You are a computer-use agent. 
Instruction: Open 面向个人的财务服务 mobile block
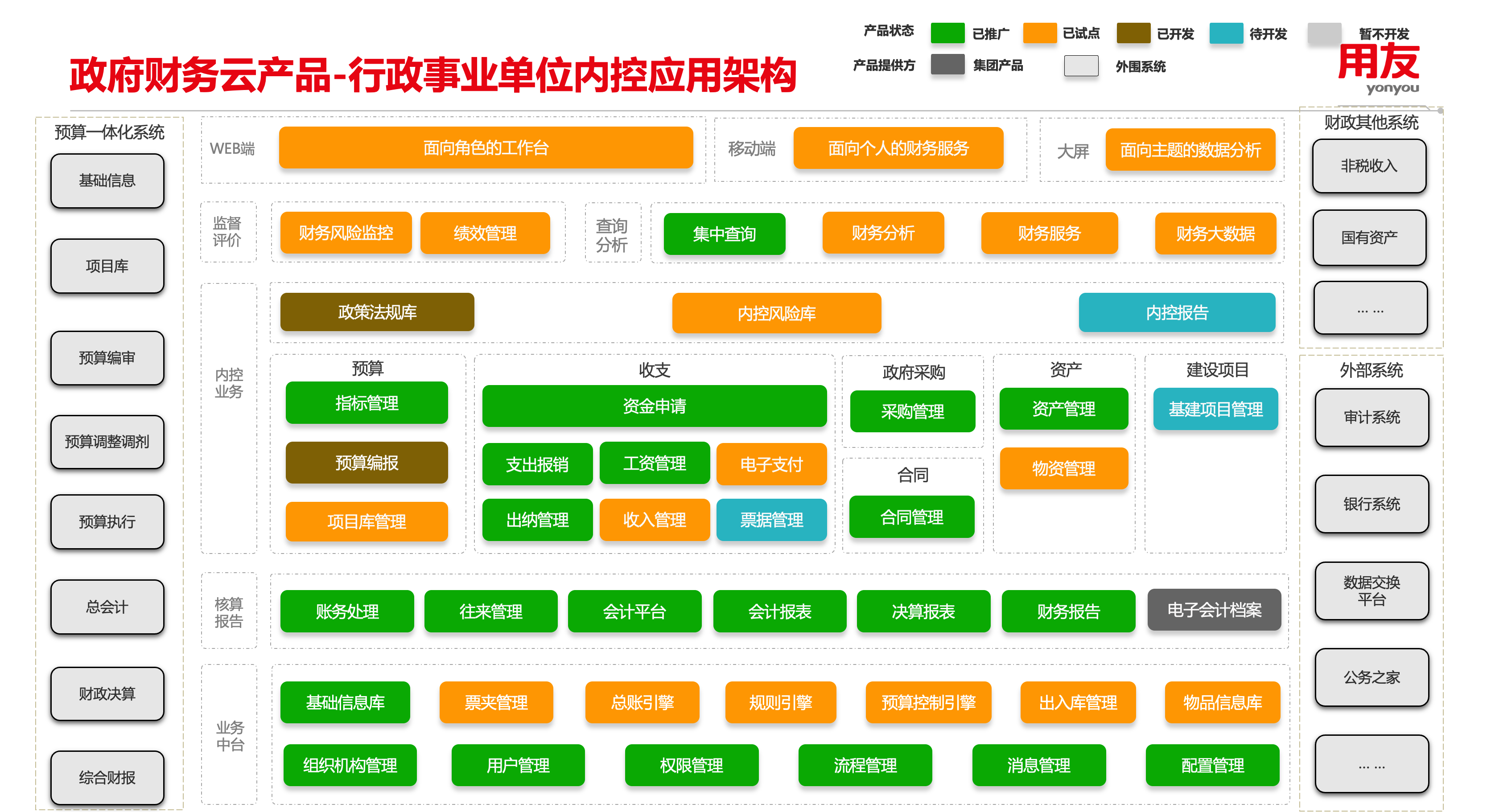coord(898,148)
